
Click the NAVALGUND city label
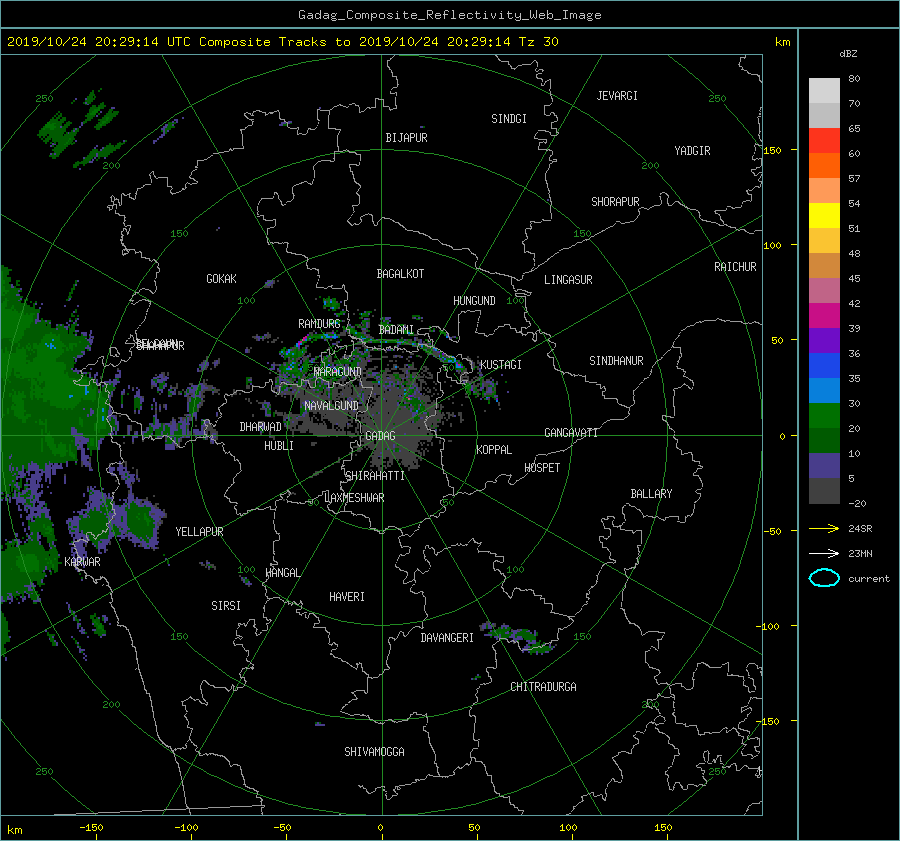click(331, 406)
